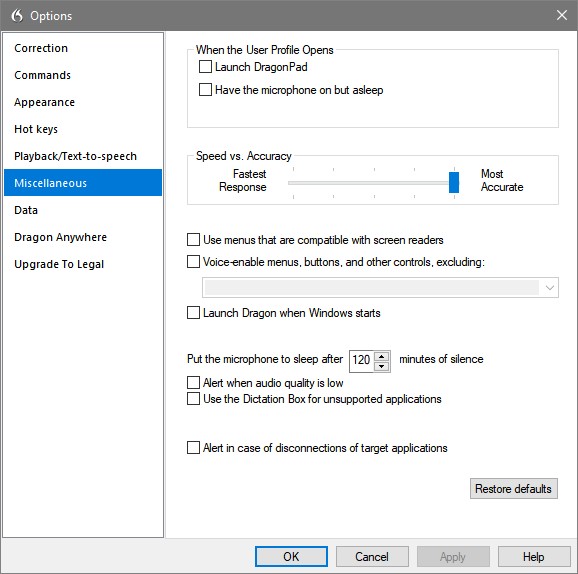Close the Options dialog with X
The image size is (578, 574).
pyautogui.click(x=561, y=15)
